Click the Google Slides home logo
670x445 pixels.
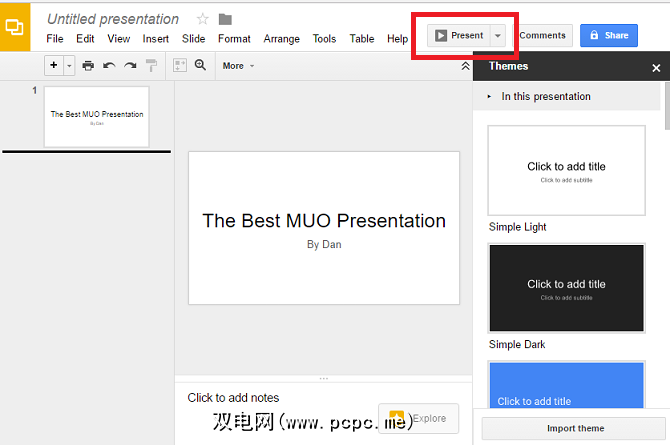15,27
